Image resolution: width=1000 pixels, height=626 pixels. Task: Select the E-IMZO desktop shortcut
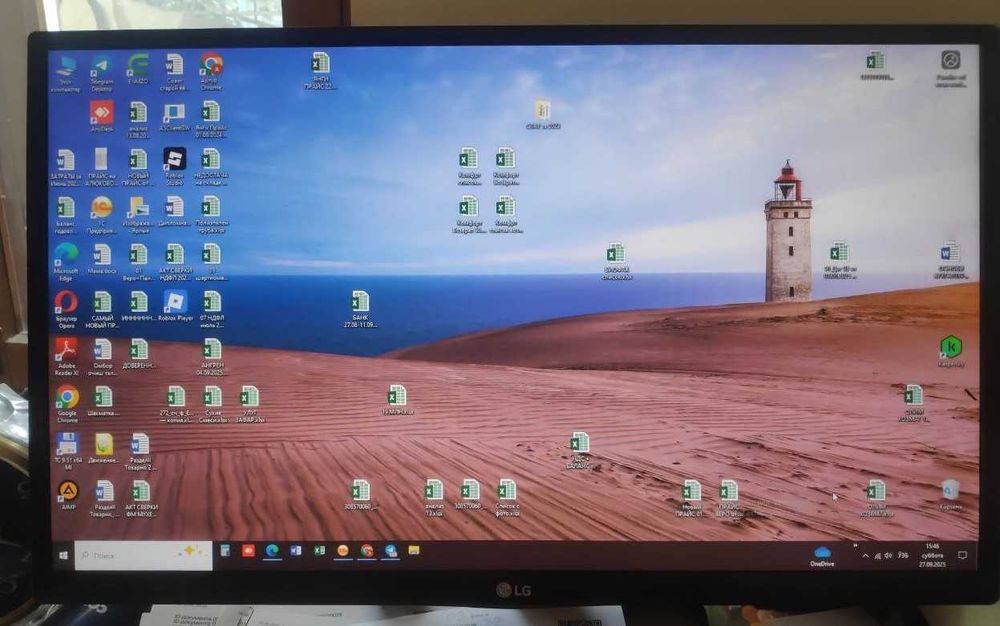(x=138, y=69)
